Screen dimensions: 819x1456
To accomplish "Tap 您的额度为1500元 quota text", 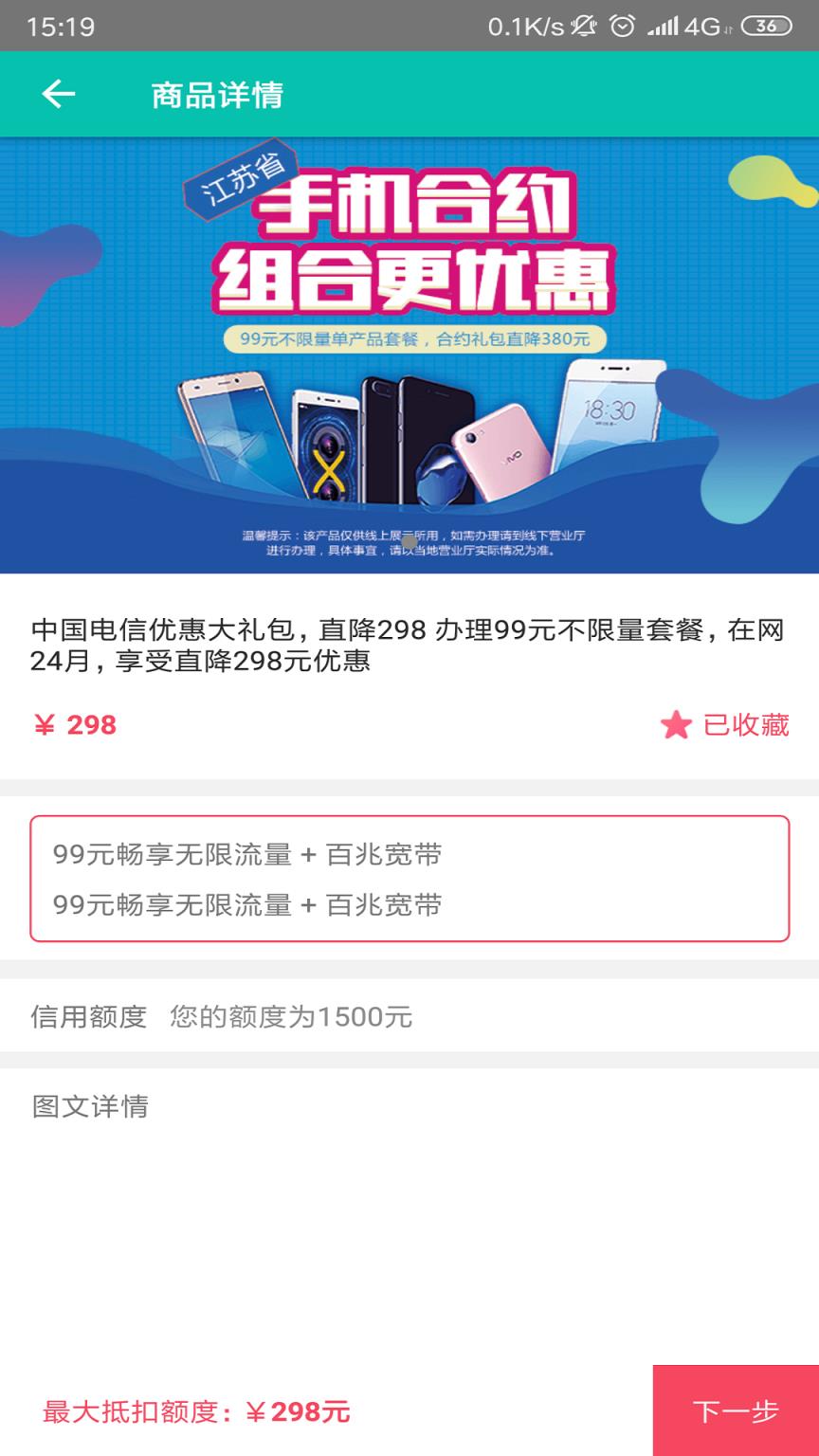I will pyautogui.click(x=291, y=1017).
